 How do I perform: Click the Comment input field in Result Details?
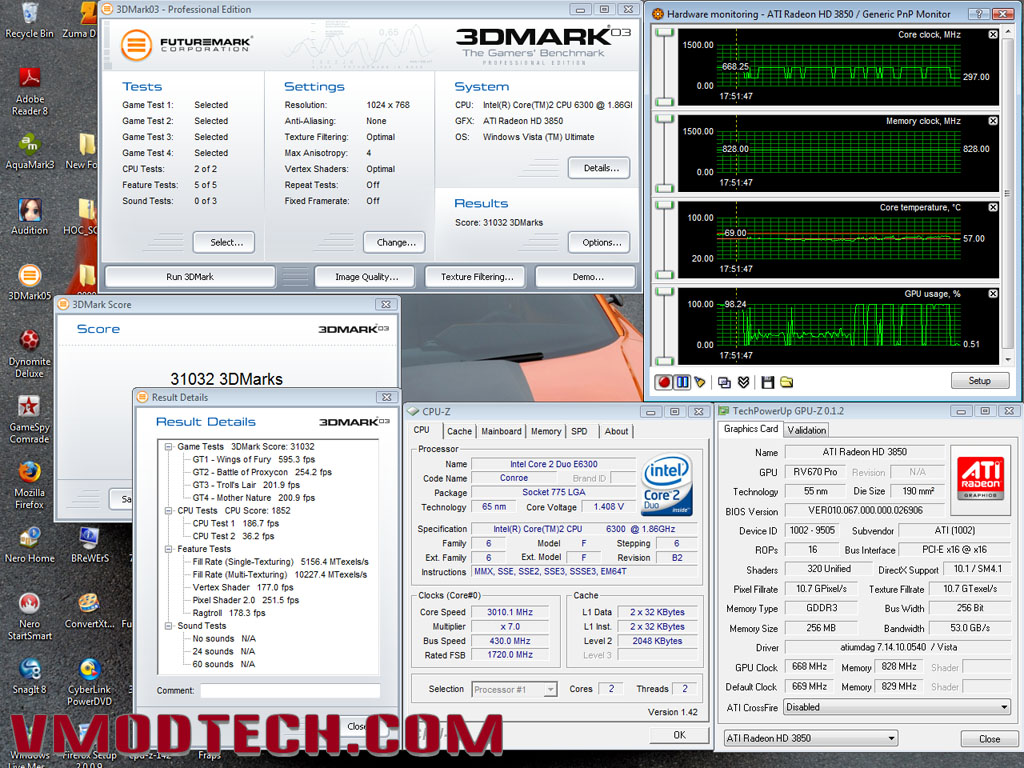[290, 691]
